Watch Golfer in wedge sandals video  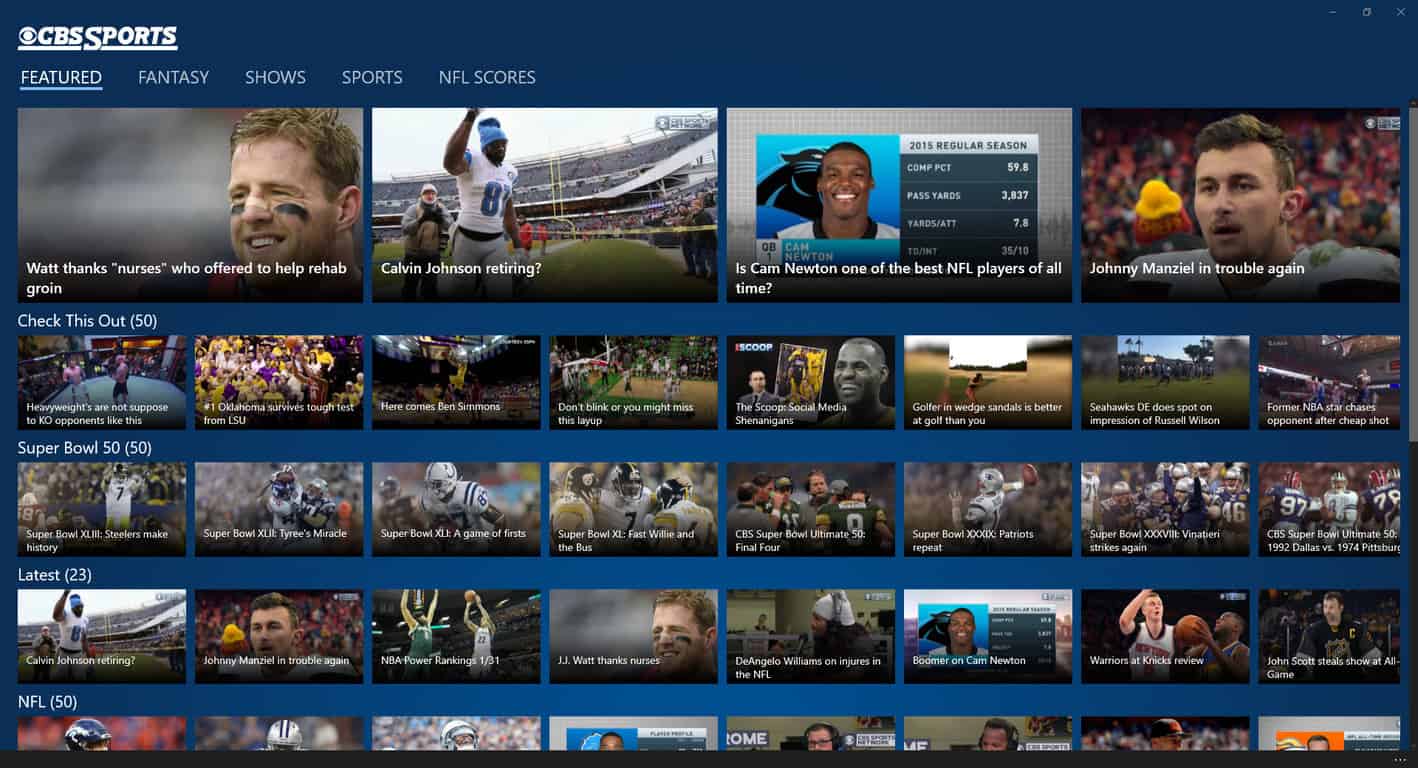point(988,382)
